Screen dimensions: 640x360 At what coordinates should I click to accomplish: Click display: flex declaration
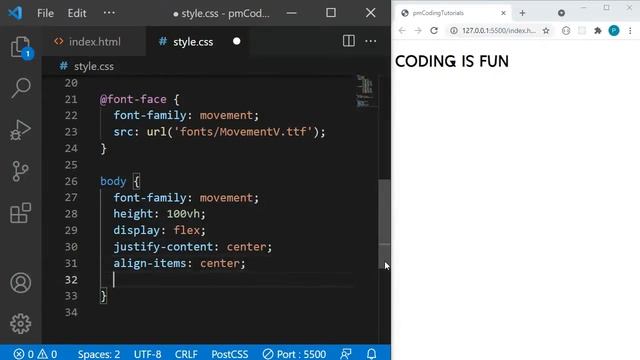[x=159, y=230]
